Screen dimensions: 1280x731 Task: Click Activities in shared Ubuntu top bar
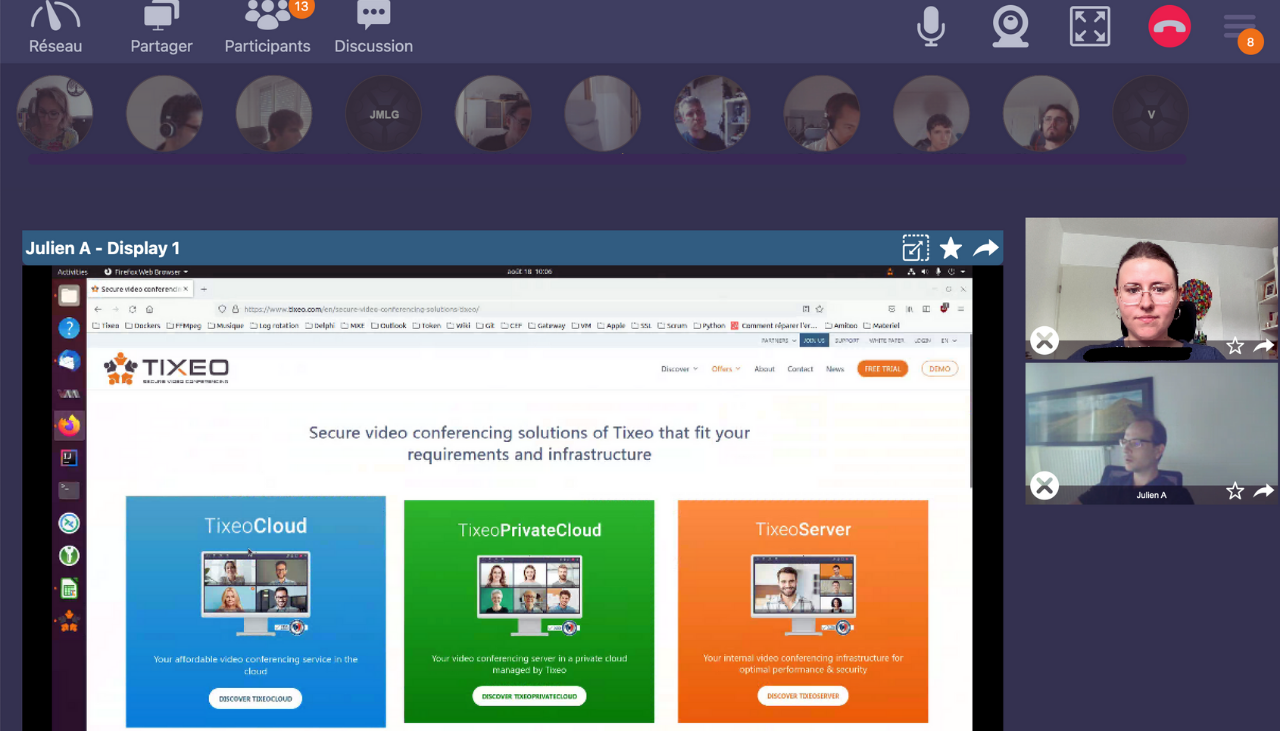73,272
